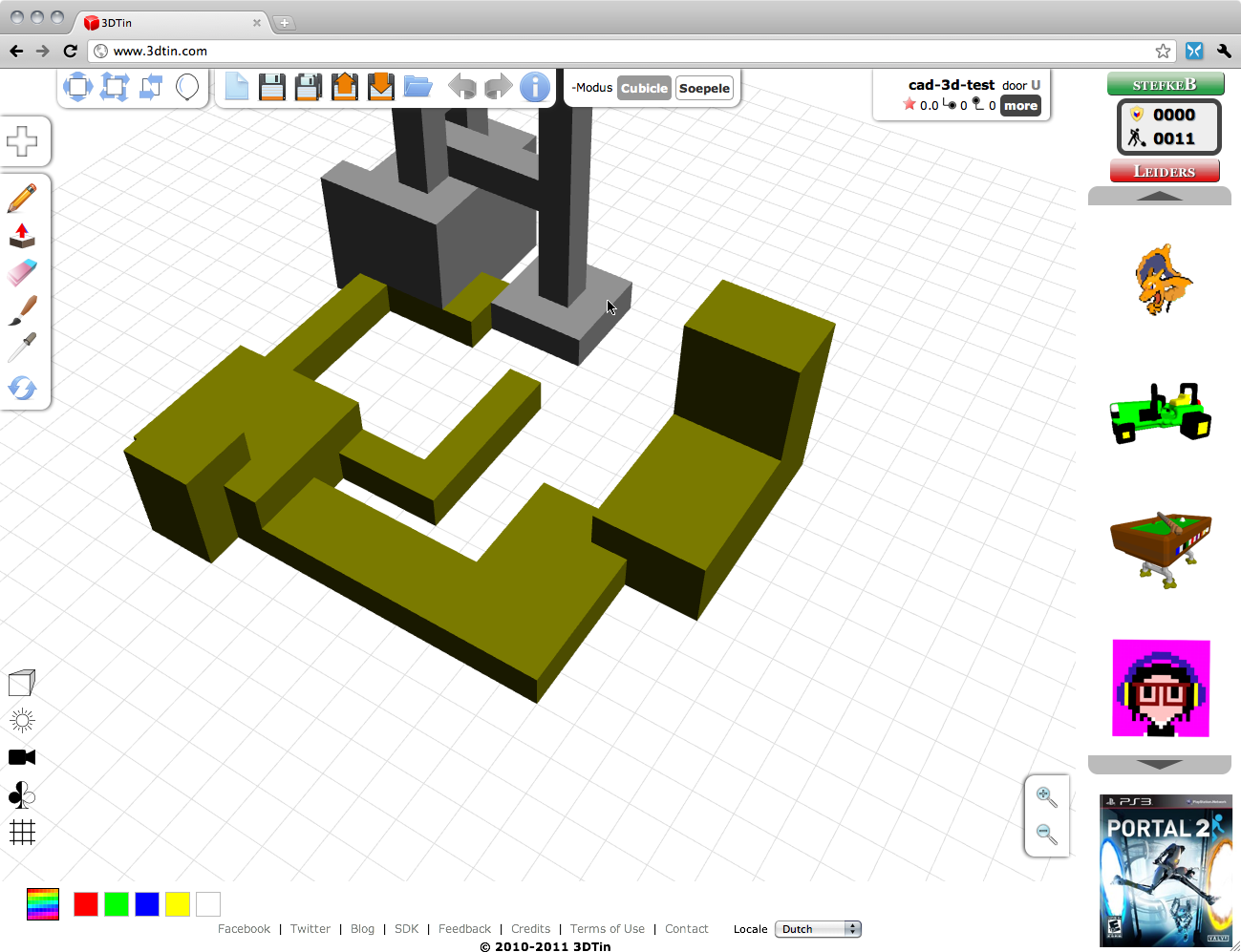Click the orange download/import icon

pyautogui.click(x=381, y=87)
